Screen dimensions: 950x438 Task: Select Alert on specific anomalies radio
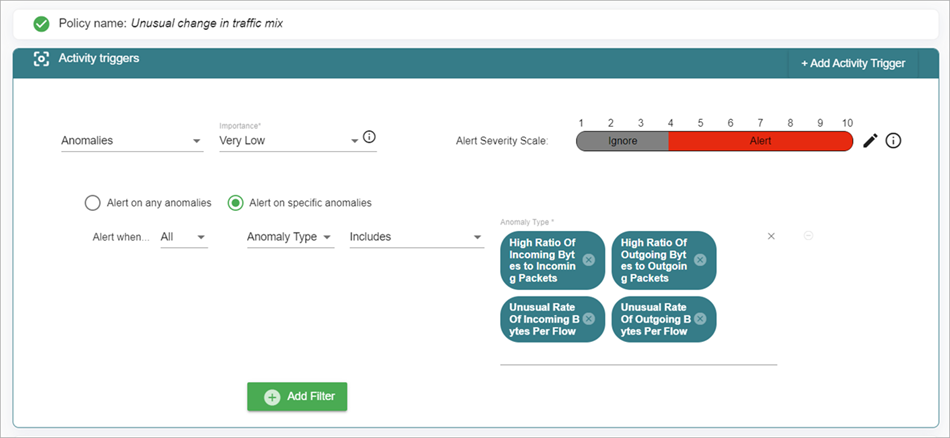(x=235, y=203)
